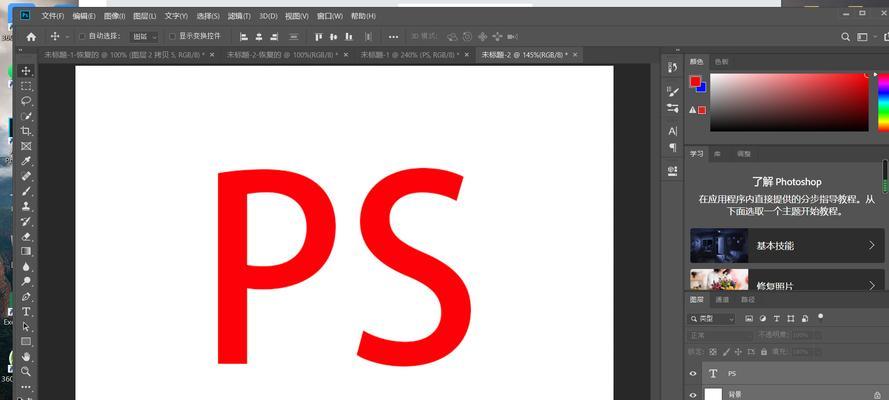Open the Character panel icon

(x=673, y=131)
